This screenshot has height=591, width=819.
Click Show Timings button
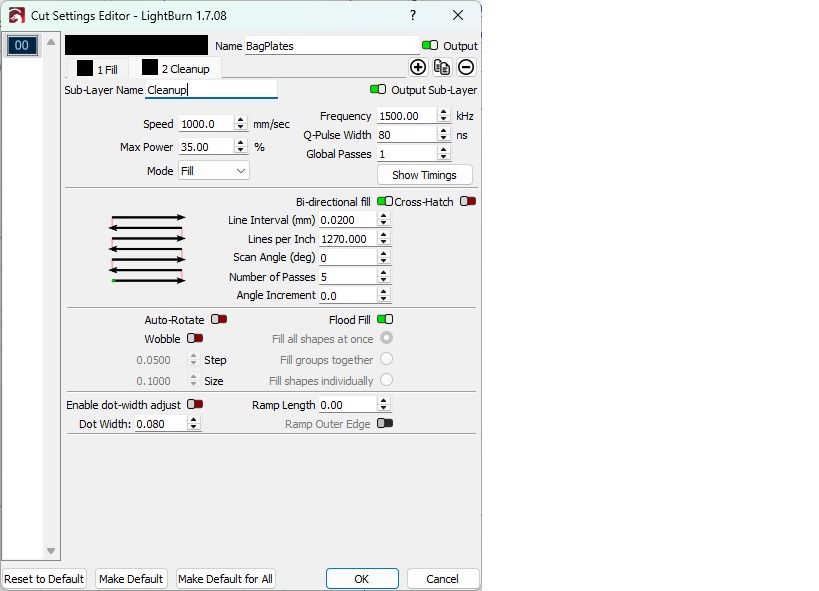tap(425, 175)
